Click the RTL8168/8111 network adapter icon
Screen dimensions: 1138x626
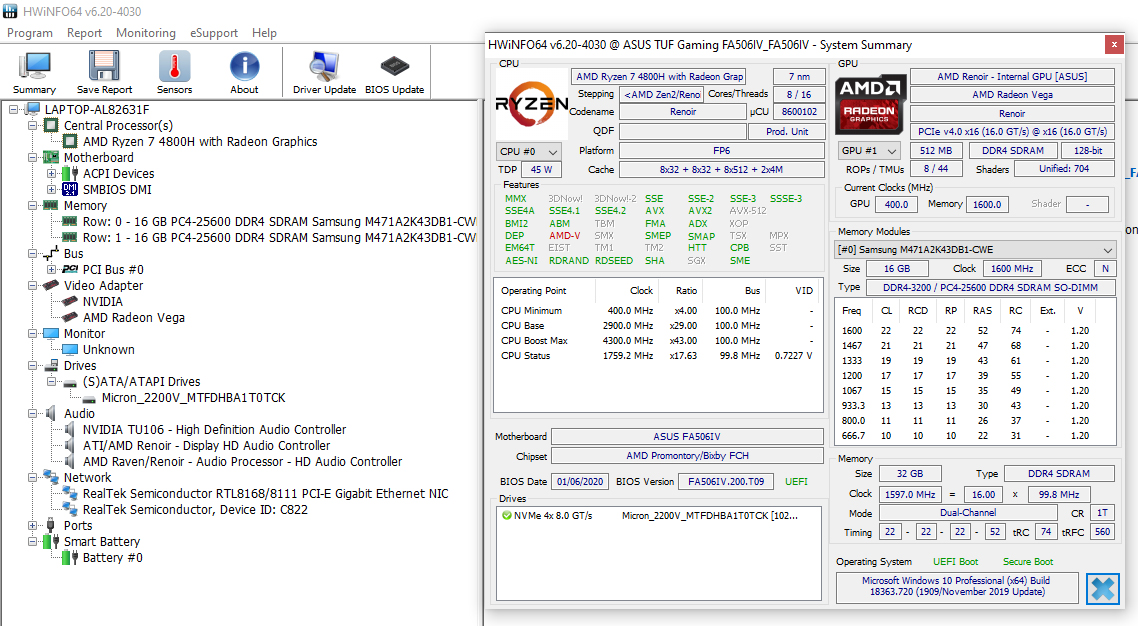[70, 493]
